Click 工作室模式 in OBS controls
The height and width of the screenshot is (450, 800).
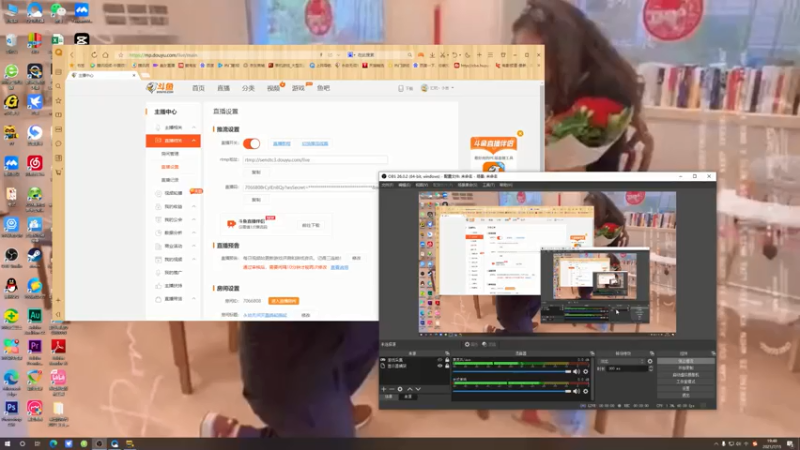point(686,381)
